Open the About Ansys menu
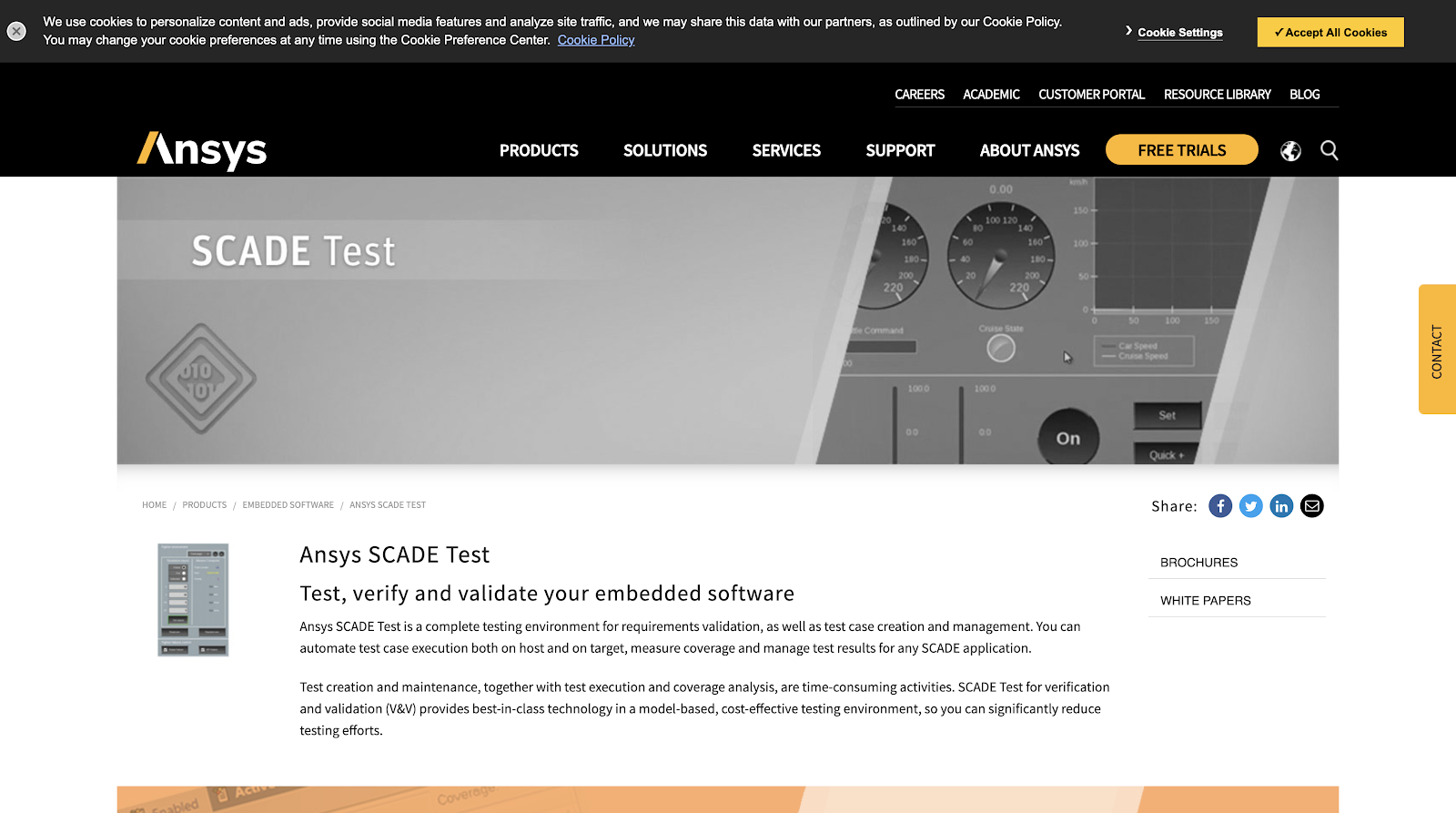Screen dimensions: 1456x813 click(x=1029, y=150)
